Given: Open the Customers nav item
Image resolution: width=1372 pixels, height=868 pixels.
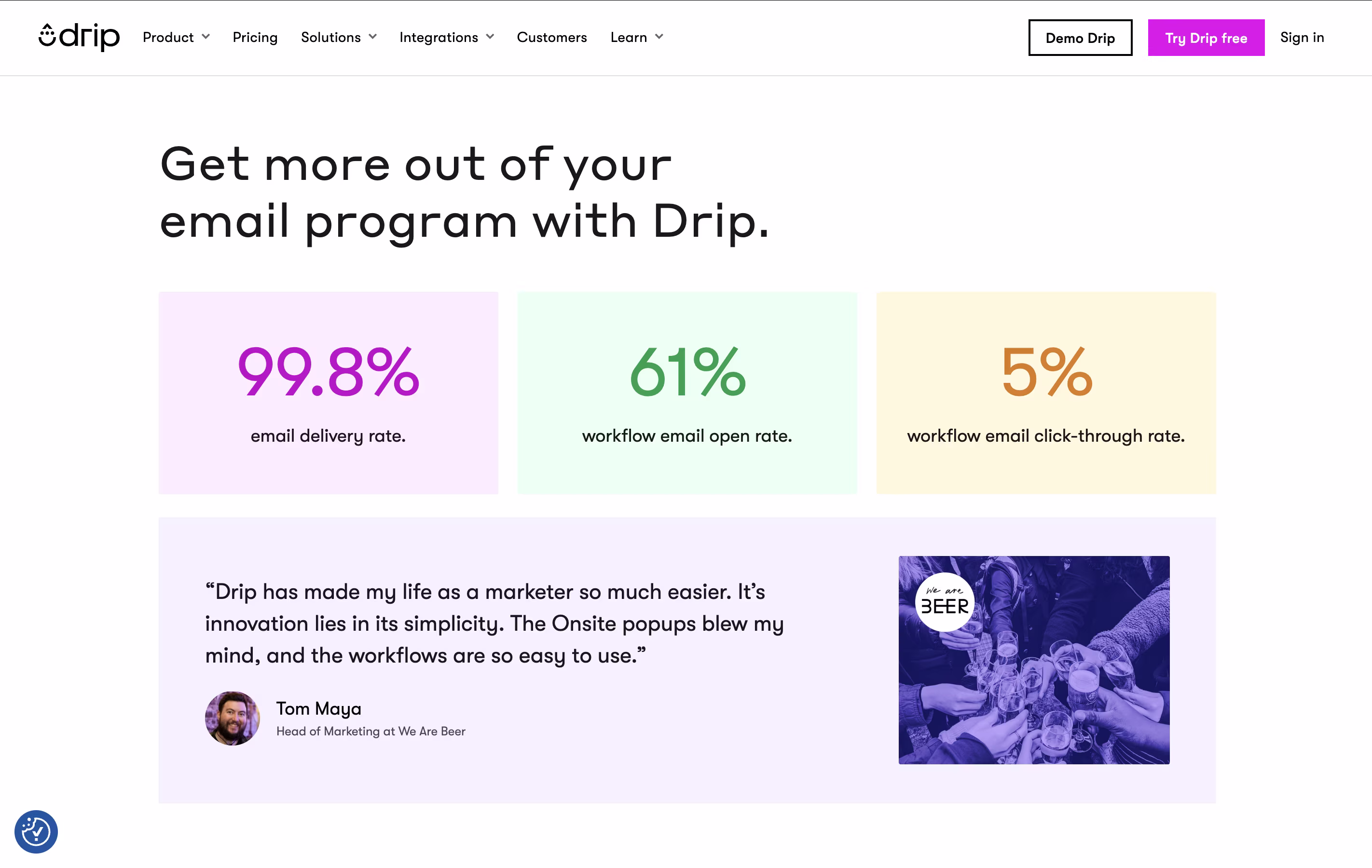Looking at the screenshot, I should (x=551, y=38).
